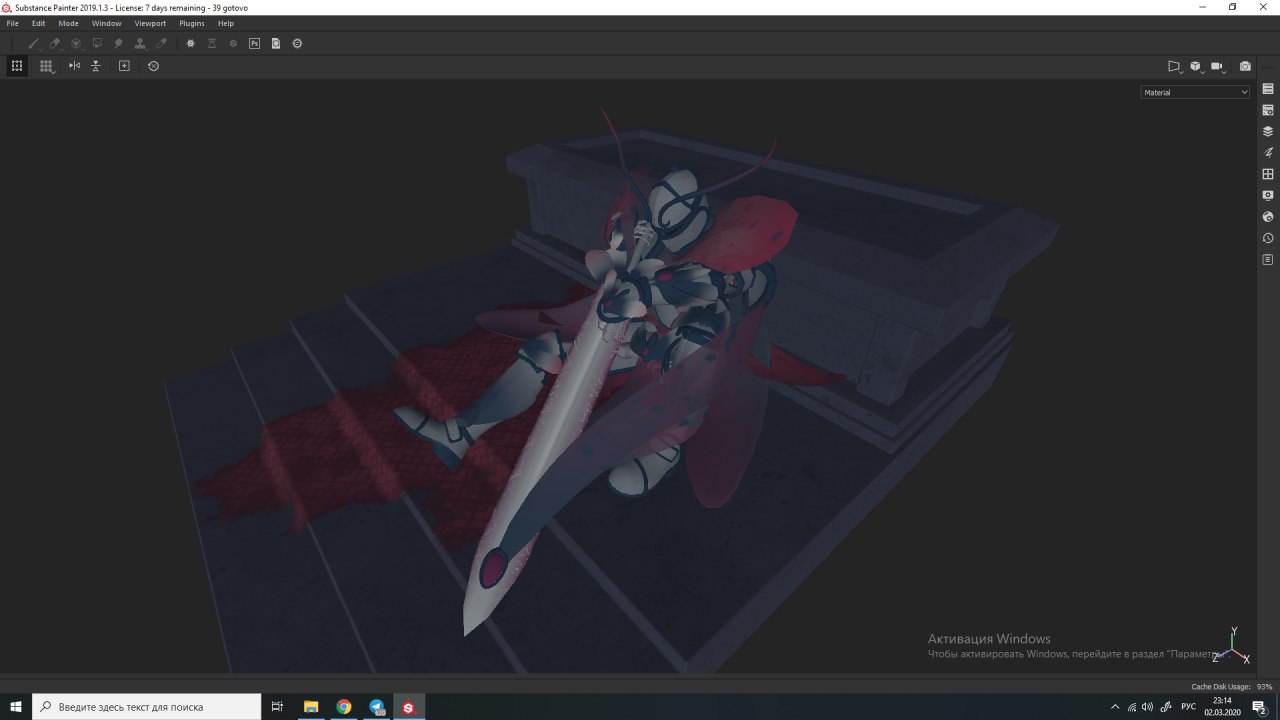Click the Cache Disk Usage status text
The height and width of the screenshot is (720, 1280).
pyautogui.click(x=1231, y=687)
